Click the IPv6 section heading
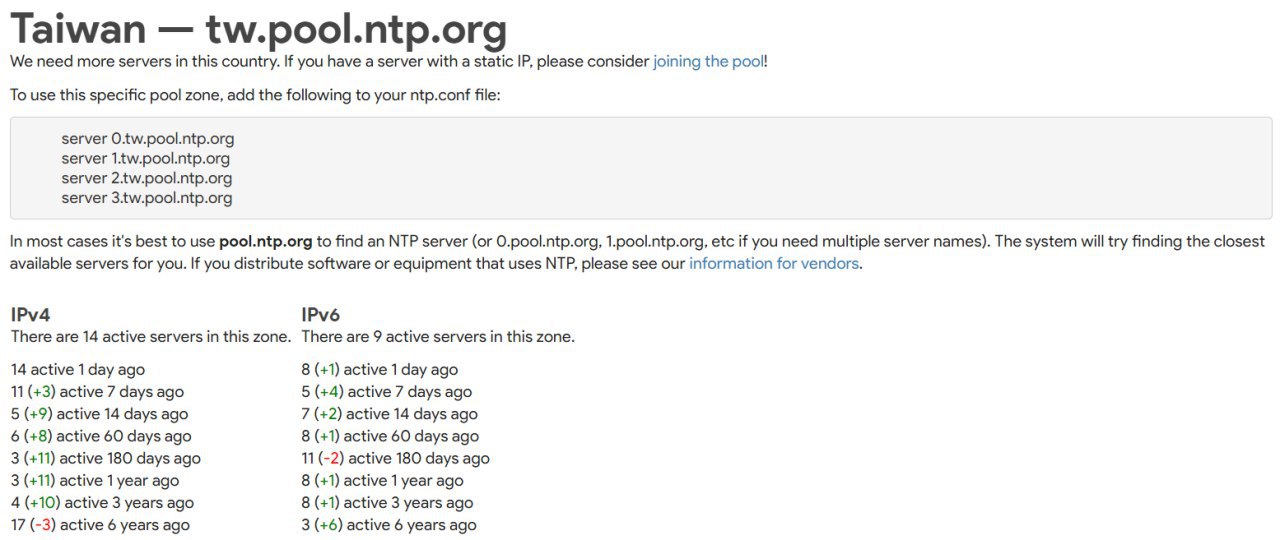The width and height of the screenshot is (1280, 540). coord(321,315)
